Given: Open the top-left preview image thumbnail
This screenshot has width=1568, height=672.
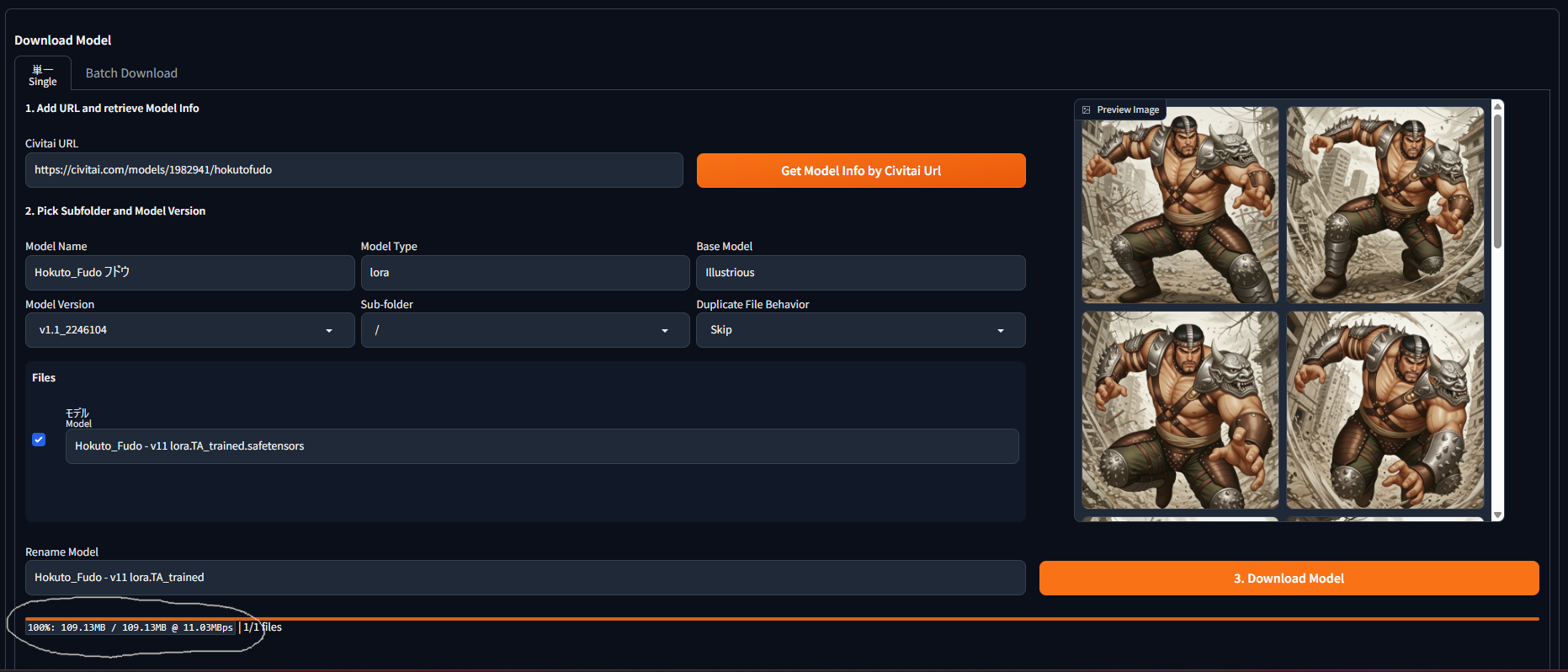Looking at the screenshot, I should 1179,205.
